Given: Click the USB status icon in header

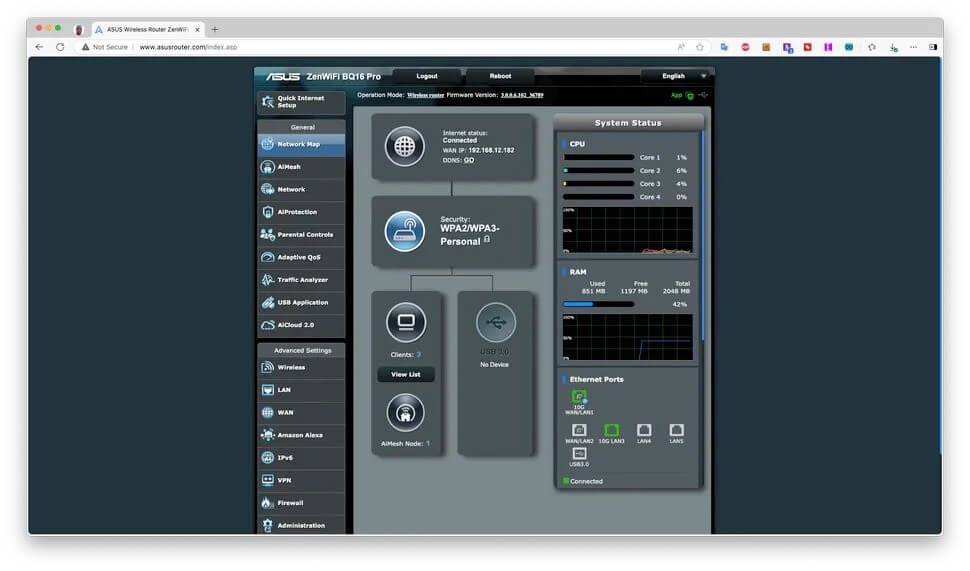Looking at the screenshot, I should coord(703,95).
